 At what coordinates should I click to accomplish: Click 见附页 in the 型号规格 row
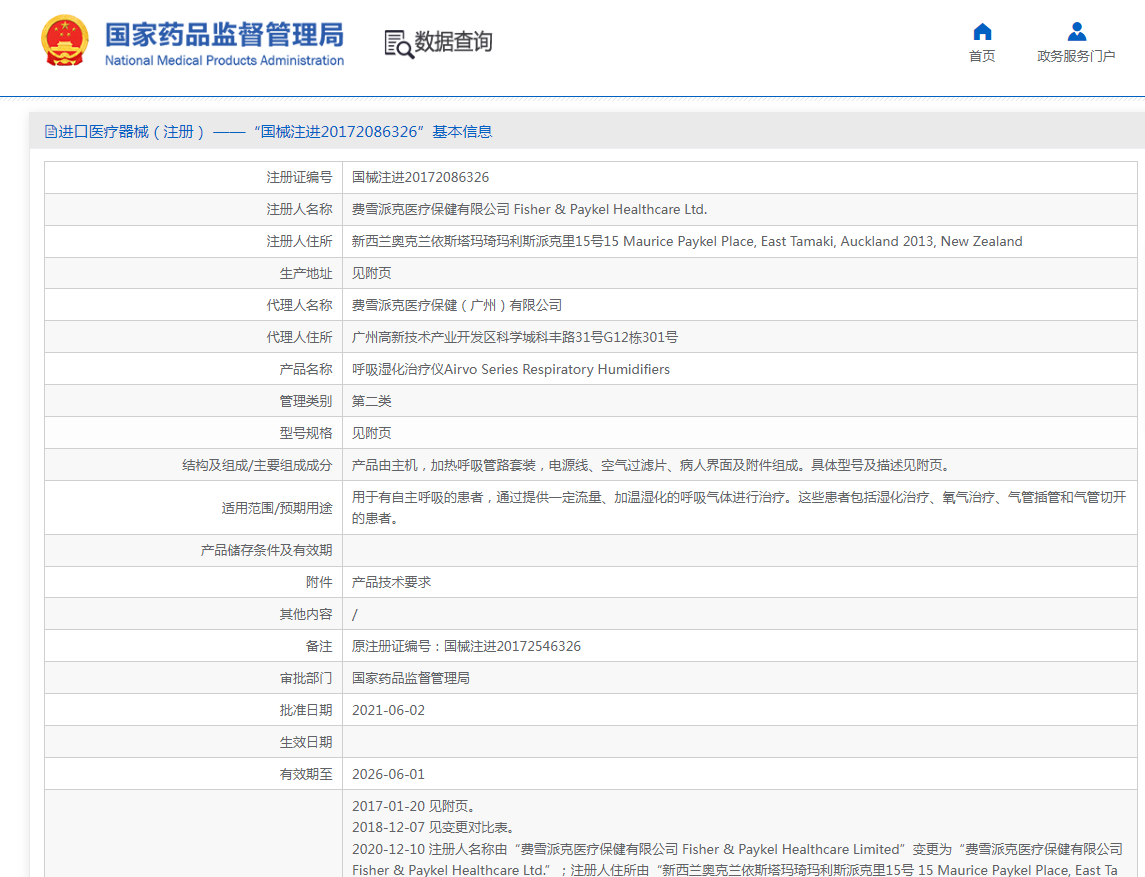click(x=371, y=433)
